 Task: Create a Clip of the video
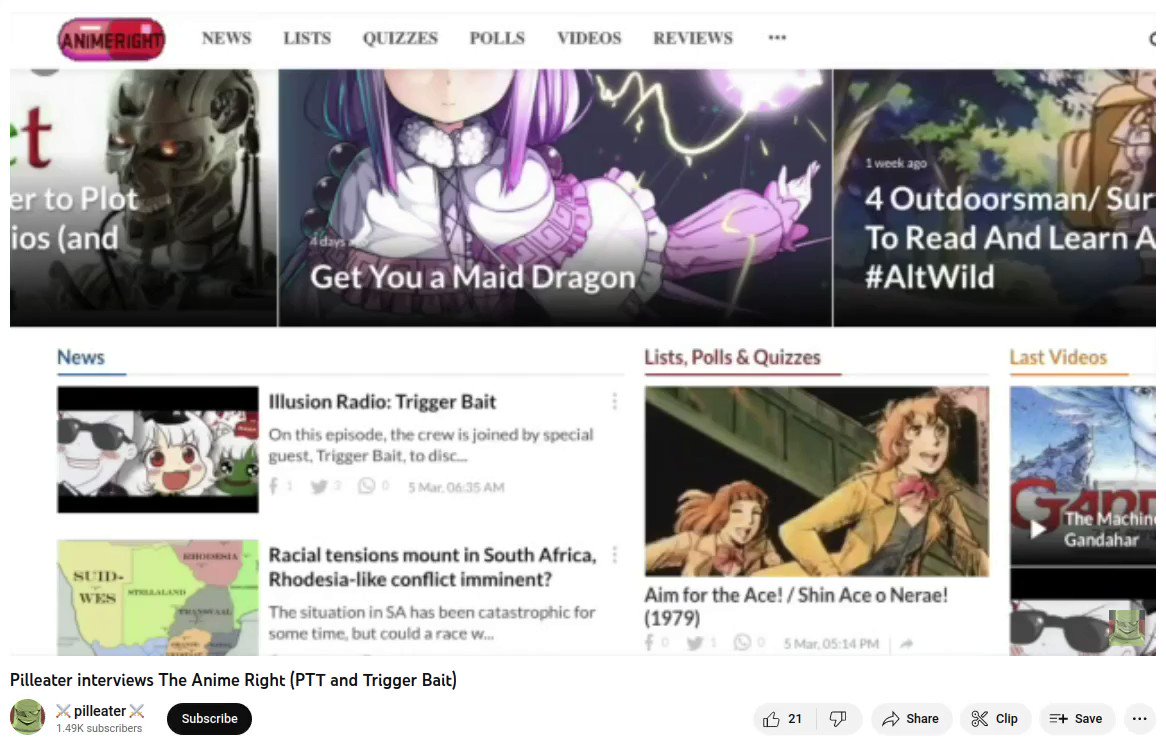click(995, 719)
